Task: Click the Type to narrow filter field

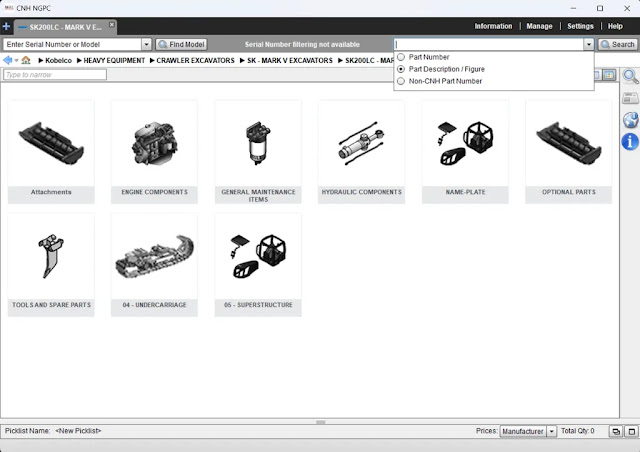Action: point(55,75)
